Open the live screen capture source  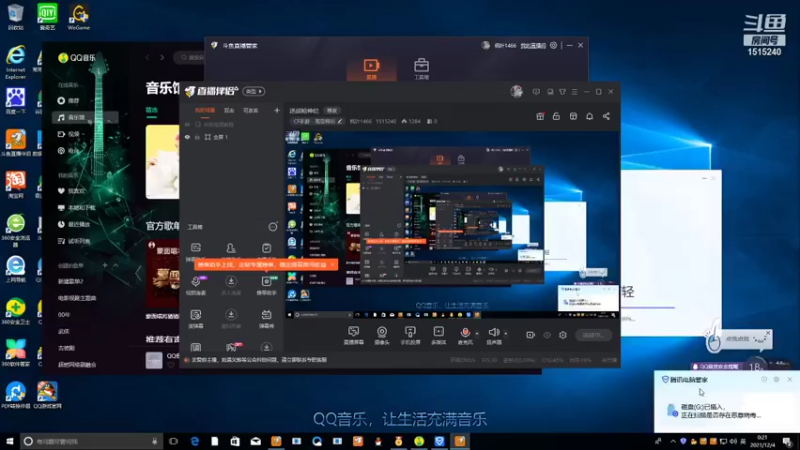click(x=353, y=335)
